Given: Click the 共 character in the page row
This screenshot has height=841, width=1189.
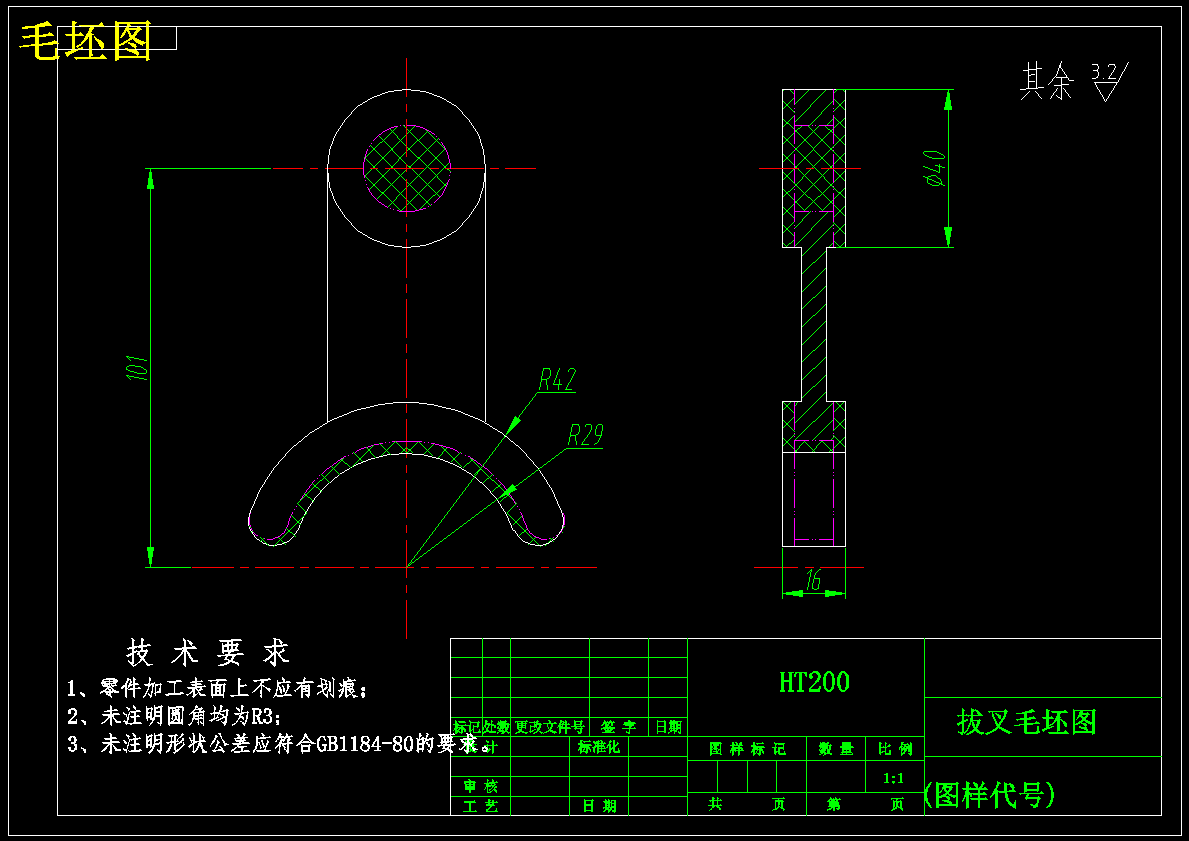Looking at the screenshot, I should [x=715, y=804].
